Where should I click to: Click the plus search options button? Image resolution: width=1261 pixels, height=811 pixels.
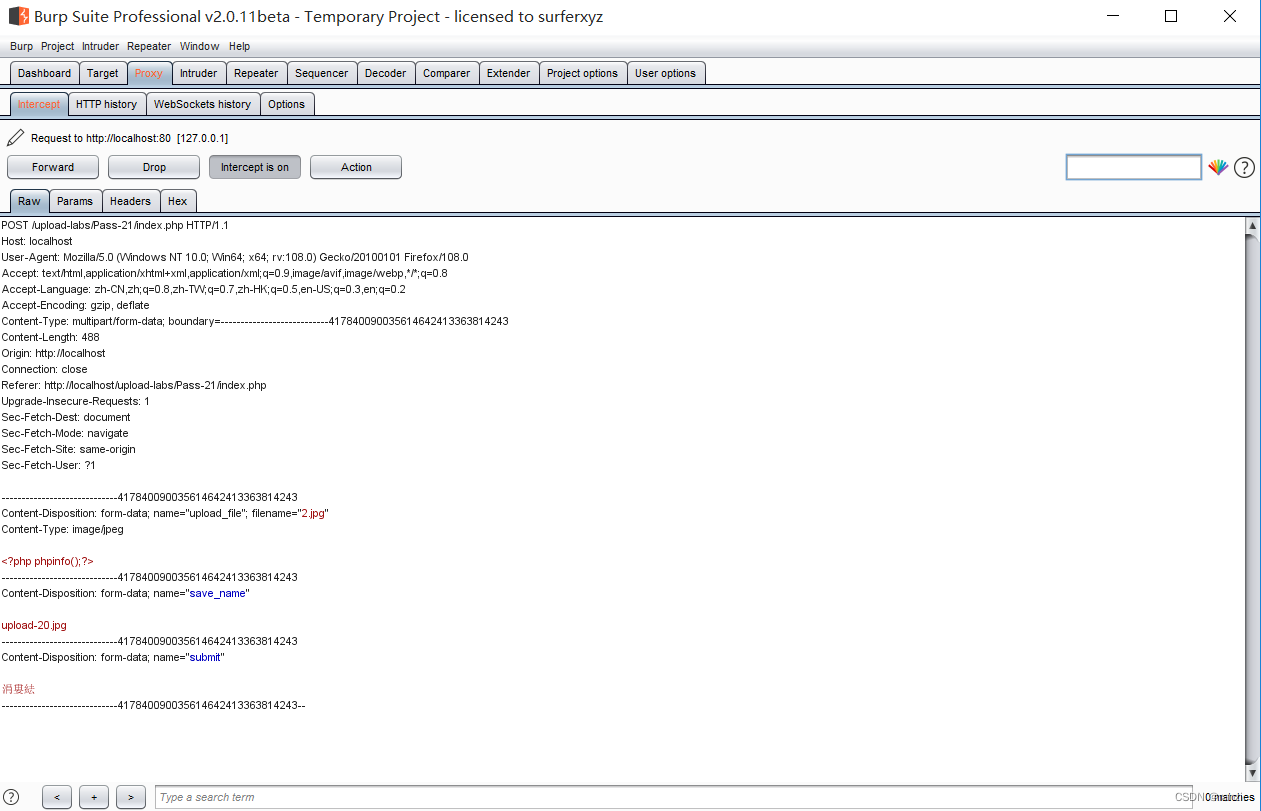(x=94, y=797)
